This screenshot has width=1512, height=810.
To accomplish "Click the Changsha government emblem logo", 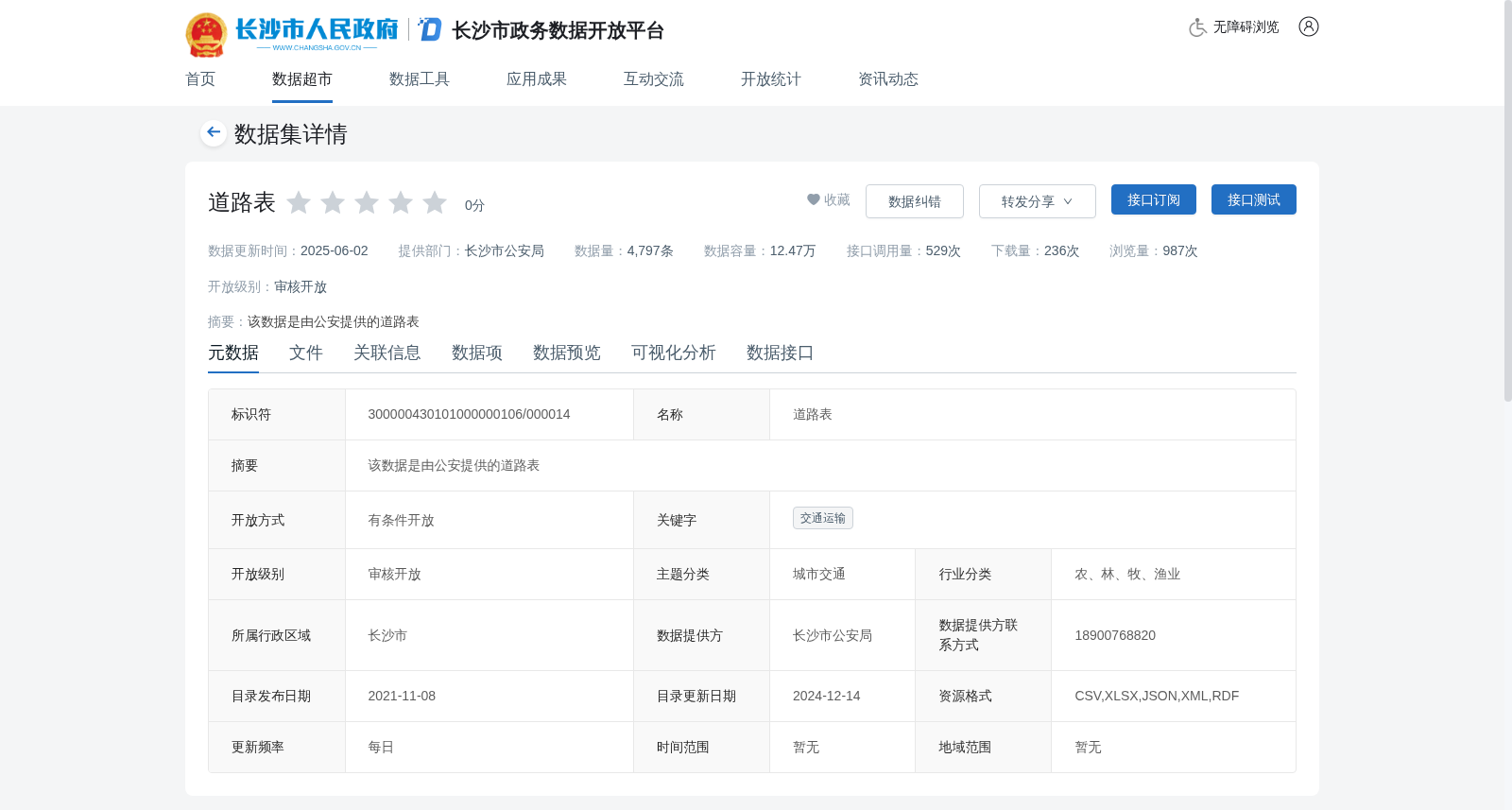I will 206,35.
